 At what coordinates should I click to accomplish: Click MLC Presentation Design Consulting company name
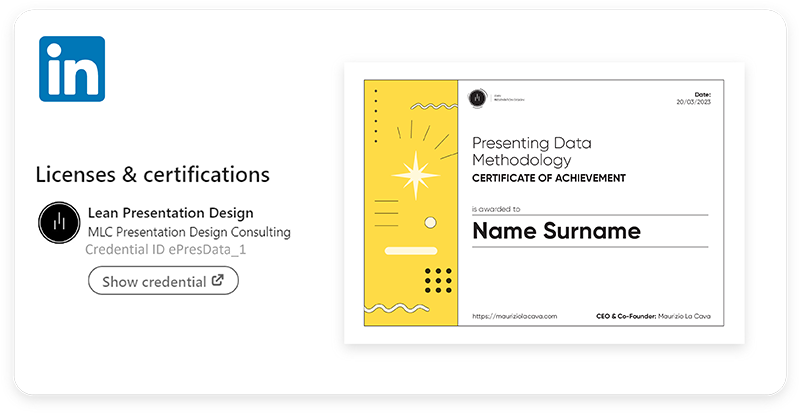coord(189,232)
